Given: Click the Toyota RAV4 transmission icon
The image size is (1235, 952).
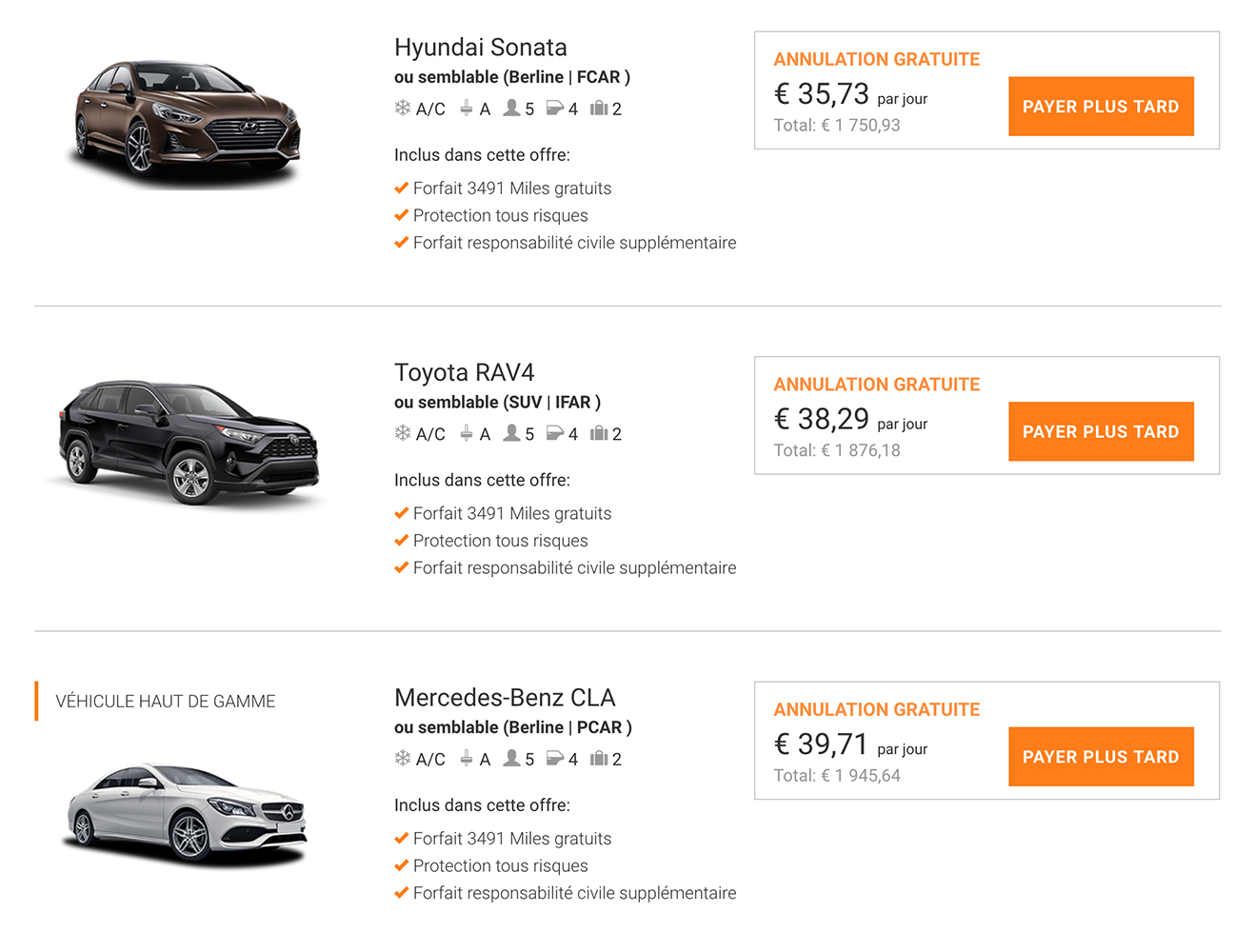Looking at the screenshot, I should click(x=467, y=433).
